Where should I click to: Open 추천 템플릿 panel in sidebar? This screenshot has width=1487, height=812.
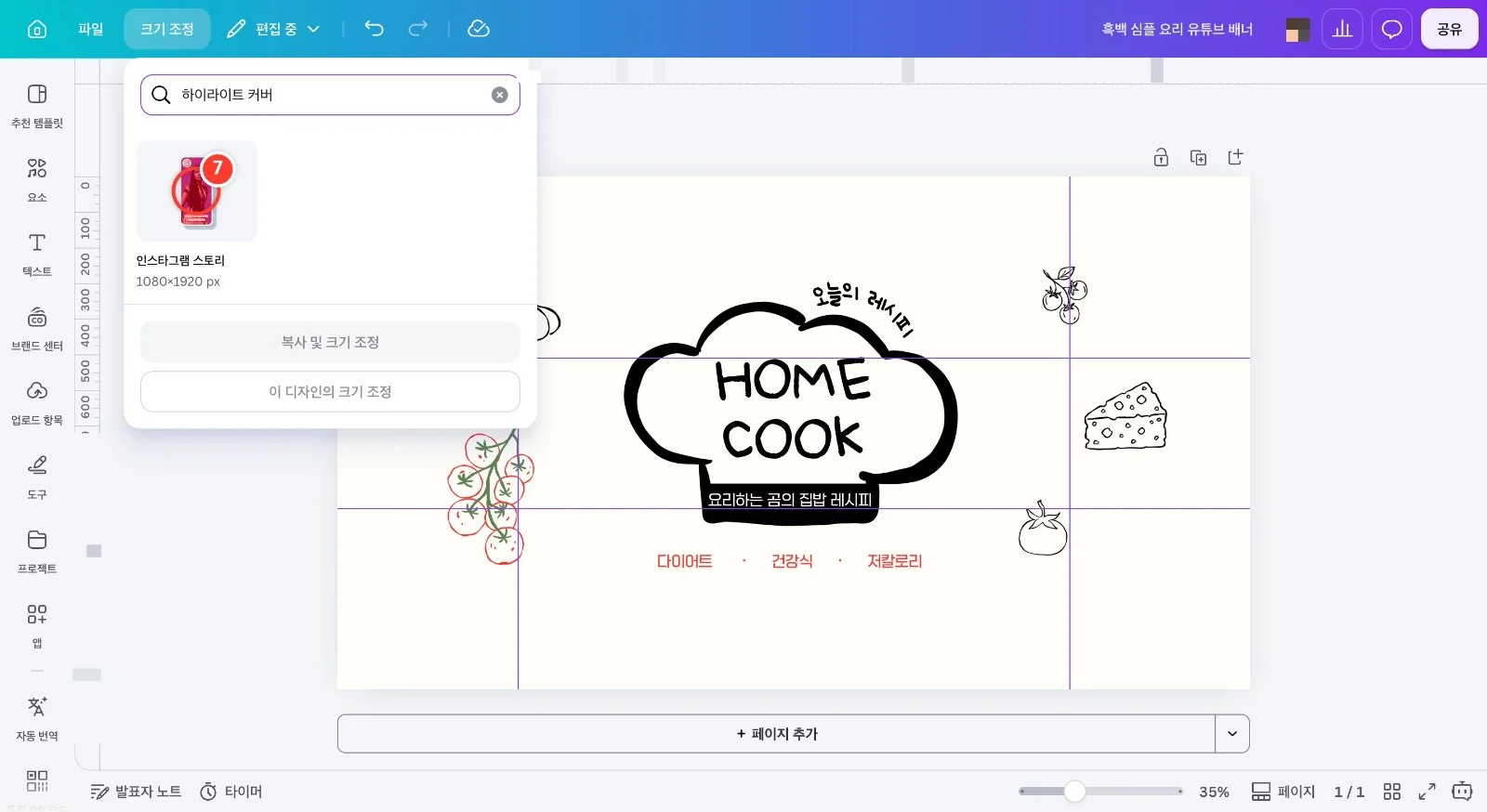point(37,106)
